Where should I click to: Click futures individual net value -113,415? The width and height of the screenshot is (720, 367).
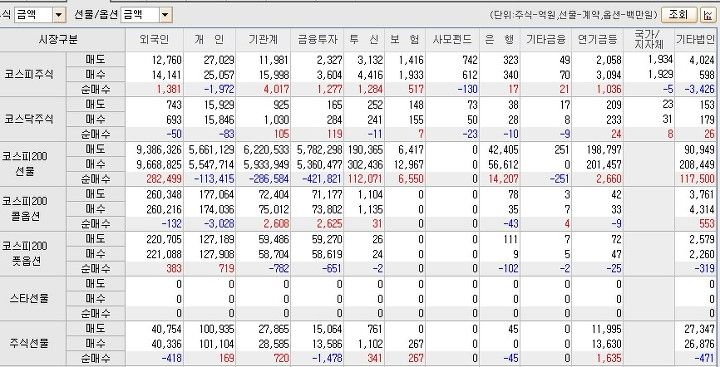[214, 179]
